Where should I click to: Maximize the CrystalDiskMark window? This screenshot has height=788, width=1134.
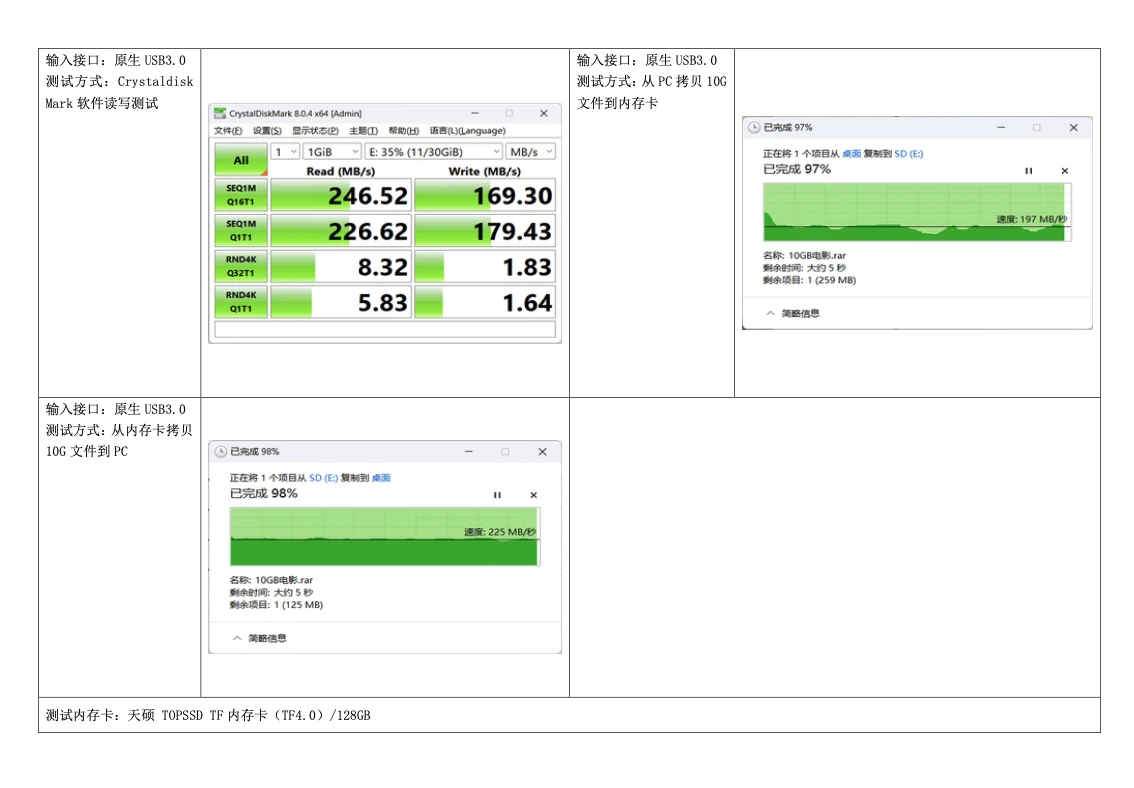coord(509,114)
